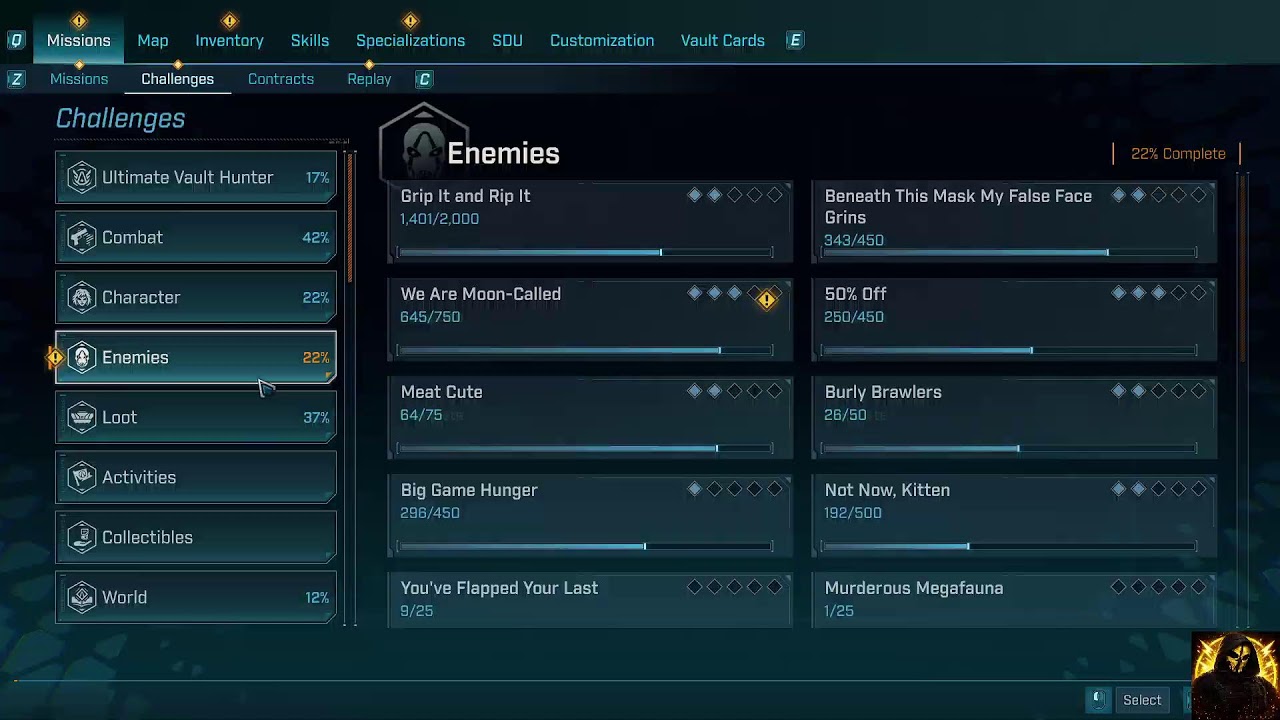This screenshot has width=1280, height=720.
Task: Click the Burly Brawlers progress bar
Action: [x=1009, y=448]
